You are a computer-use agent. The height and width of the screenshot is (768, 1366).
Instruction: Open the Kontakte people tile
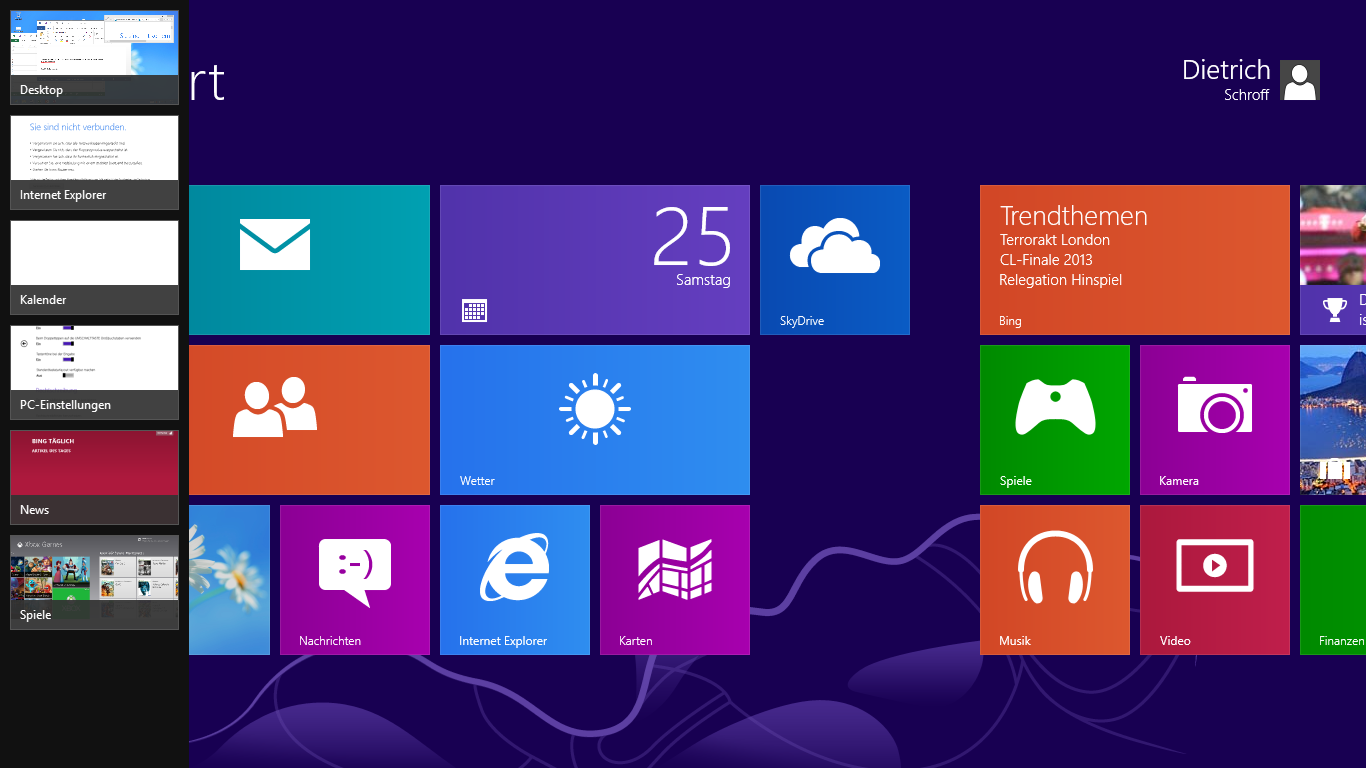pyautogui.click(x=309, y=420)
